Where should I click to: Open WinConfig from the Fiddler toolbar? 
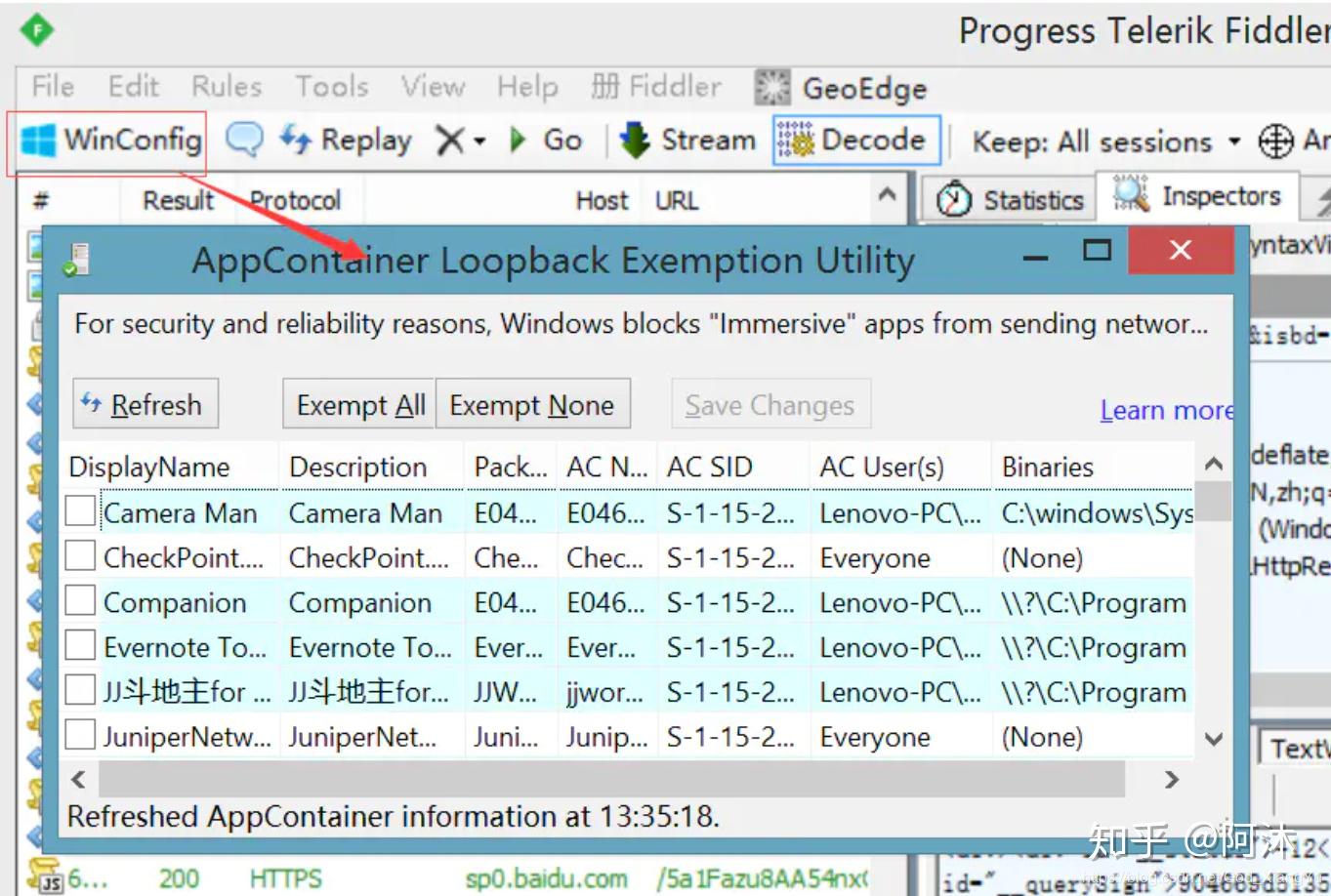111,141
